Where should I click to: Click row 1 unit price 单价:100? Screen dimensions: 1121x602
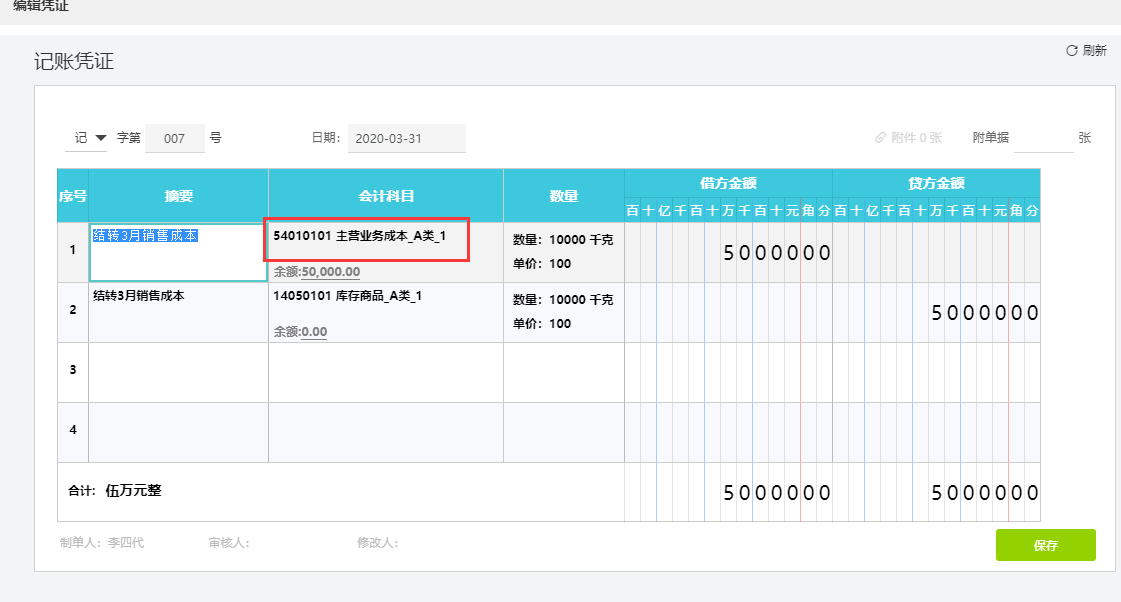click(542, 263)
